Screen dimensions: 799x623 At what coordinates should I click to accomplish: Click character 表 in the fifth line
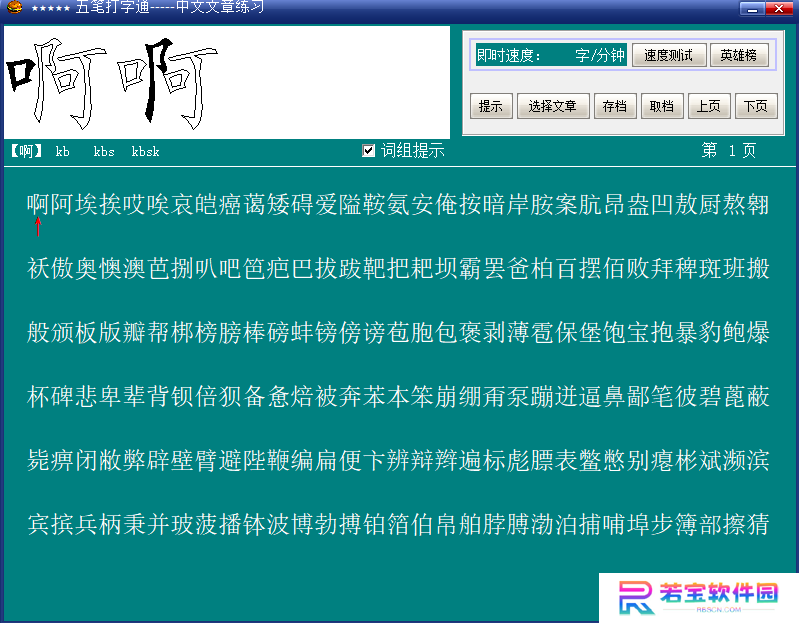(566, 461)
